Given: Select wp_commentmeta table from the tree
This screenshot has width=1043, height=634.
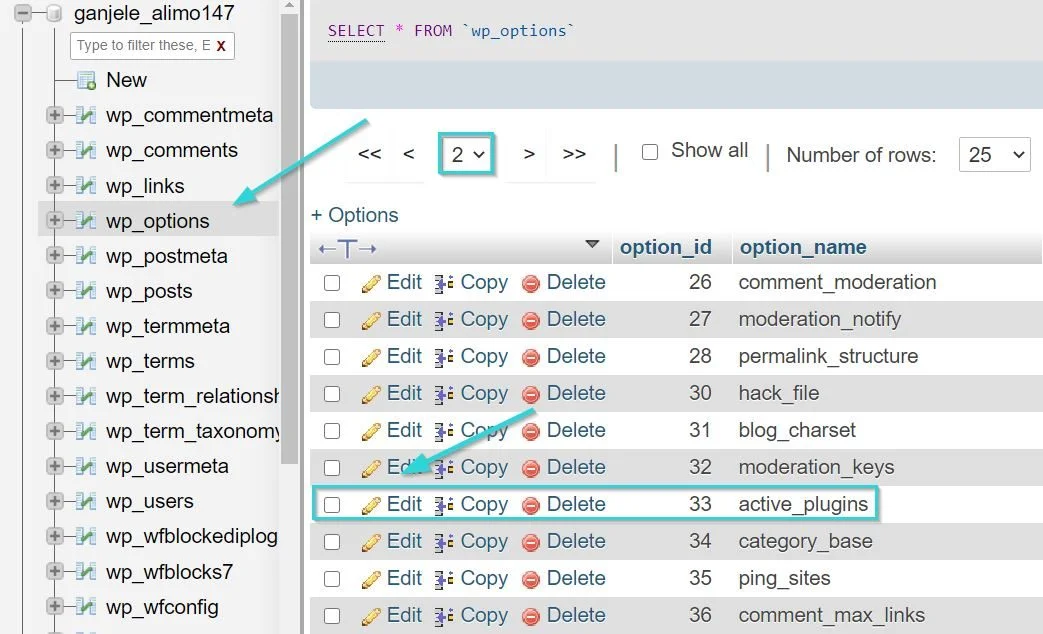Looking at the screenshot, I should [189, 116].
